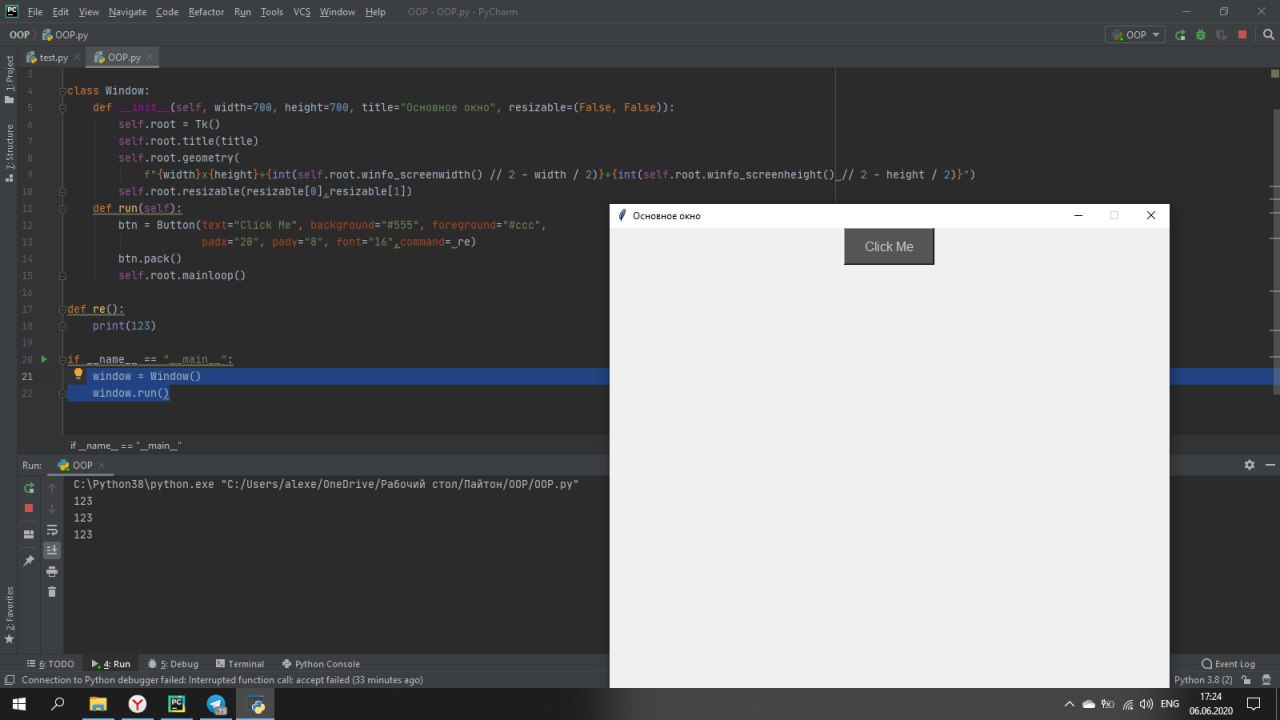Image resolution: width=1280 pixels, height=720 pixels.
Task: Click the debugger connection failed status message
Action: (x=222, y=680)
